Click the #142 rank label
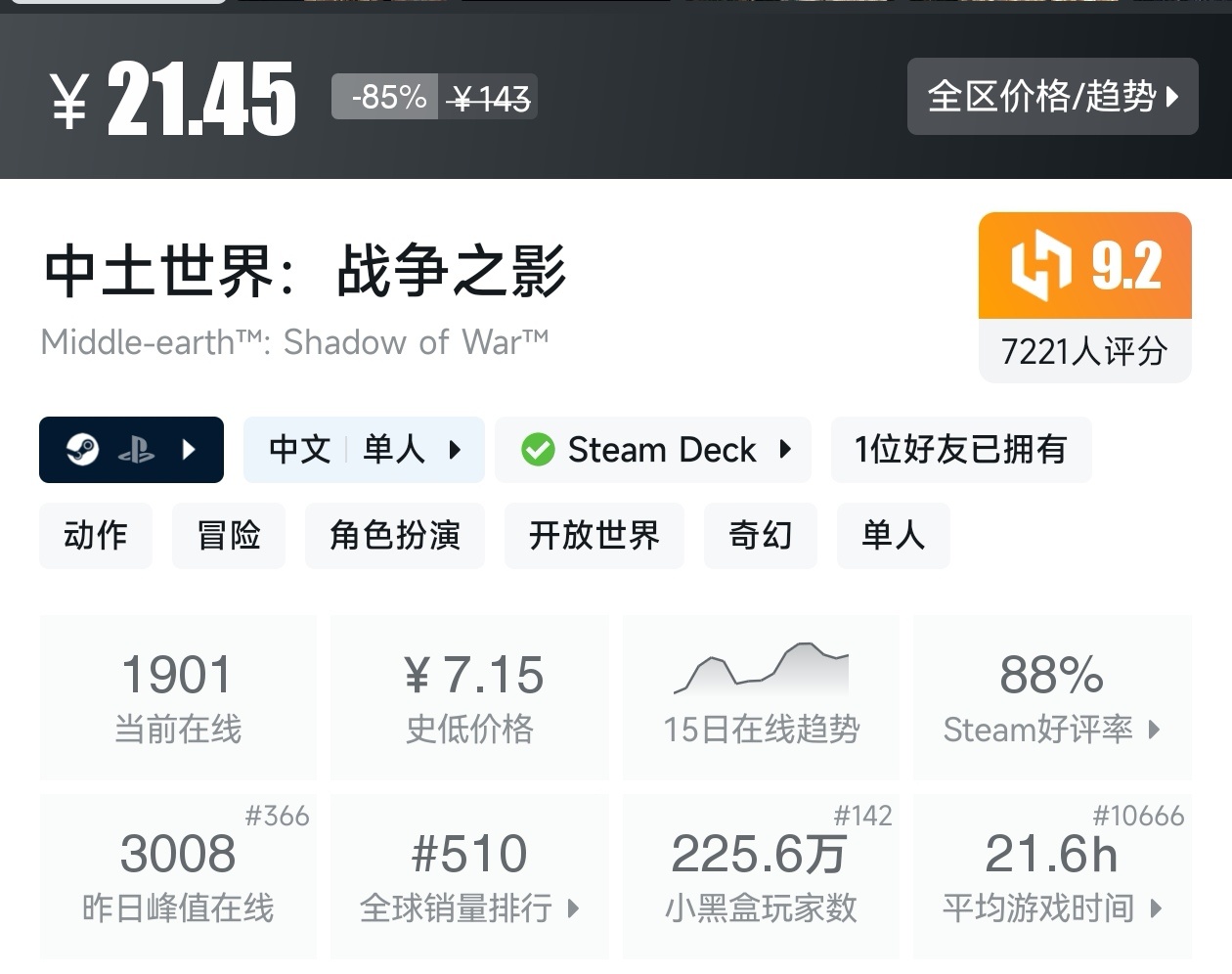This screenshot has width=1232, height=974. (x=862, y=816)
